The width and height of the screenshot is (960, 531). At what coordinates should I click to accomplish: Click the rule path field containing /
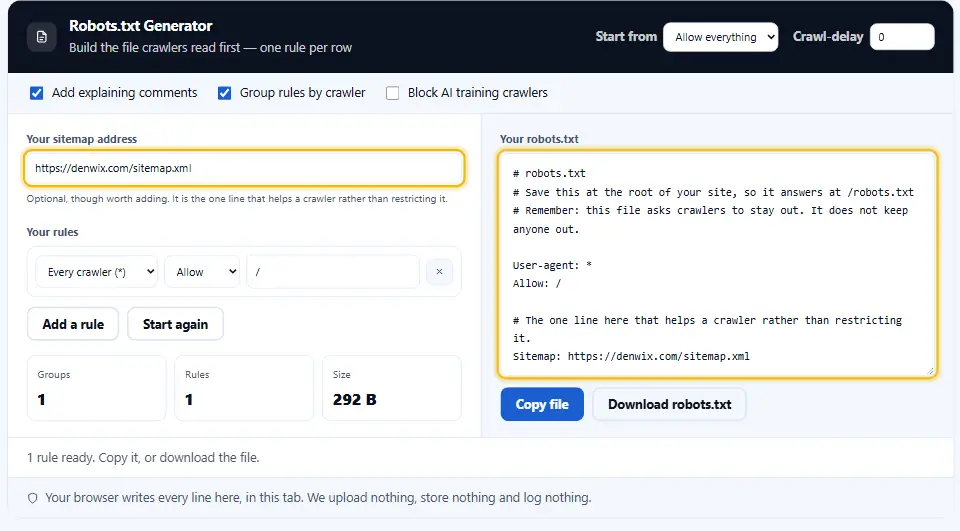coord(333,271)
